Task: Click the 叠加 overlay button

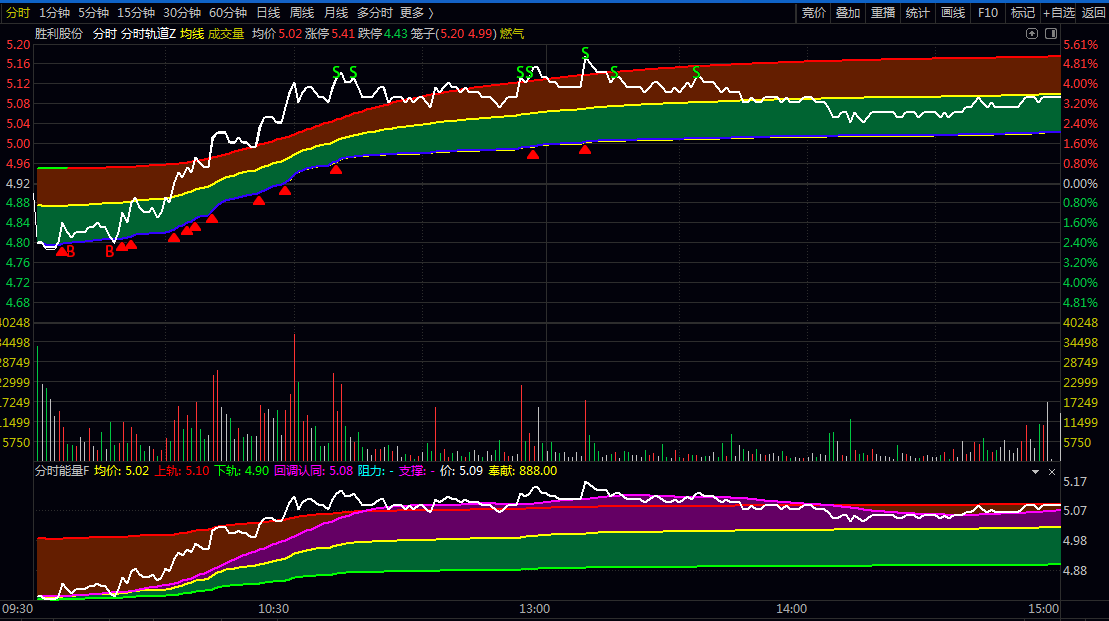Action: click(848, 13)
